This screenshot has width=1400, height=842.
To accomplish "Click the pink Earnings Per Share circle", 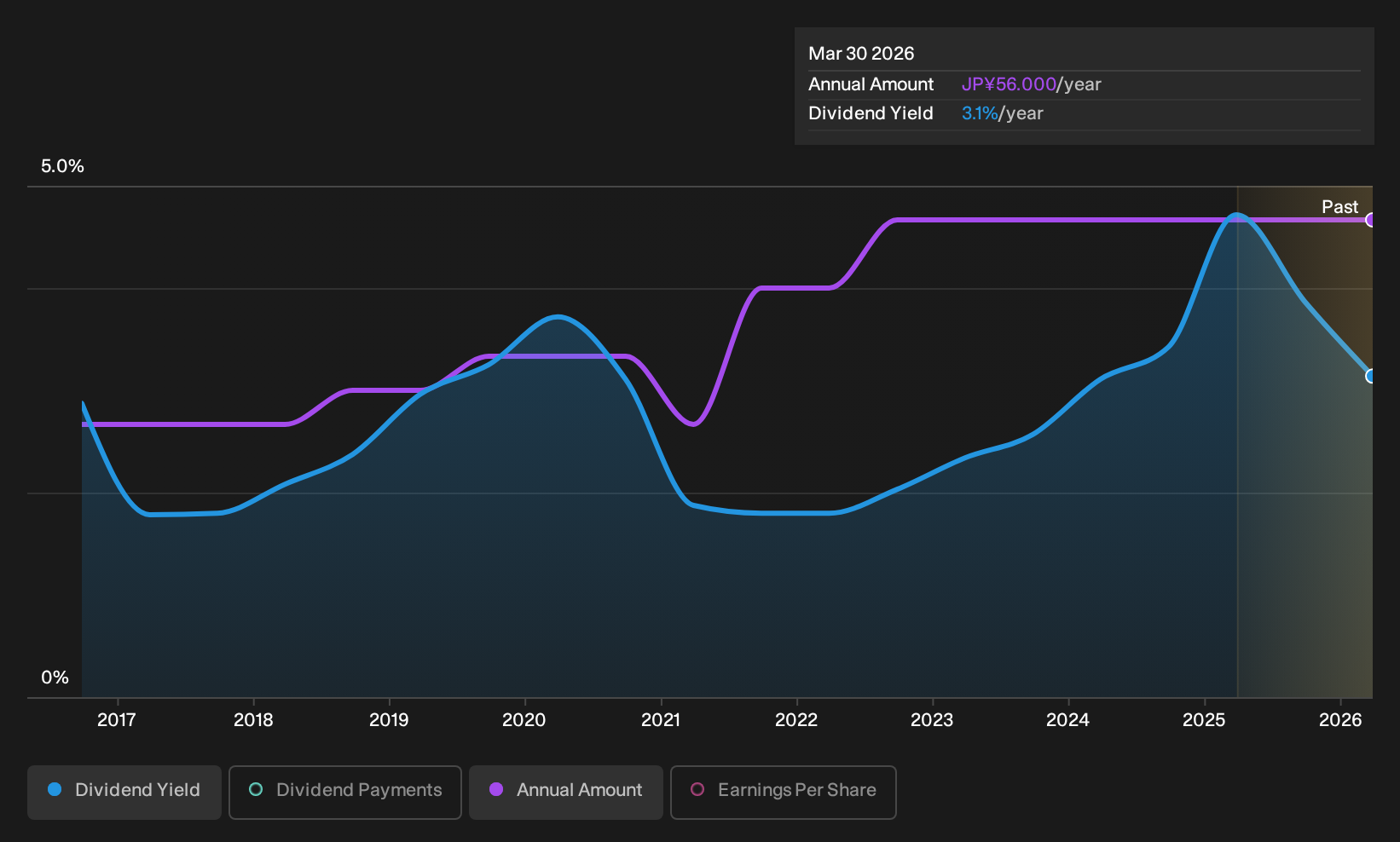I will pyautogui.click(x=697, y=790).
